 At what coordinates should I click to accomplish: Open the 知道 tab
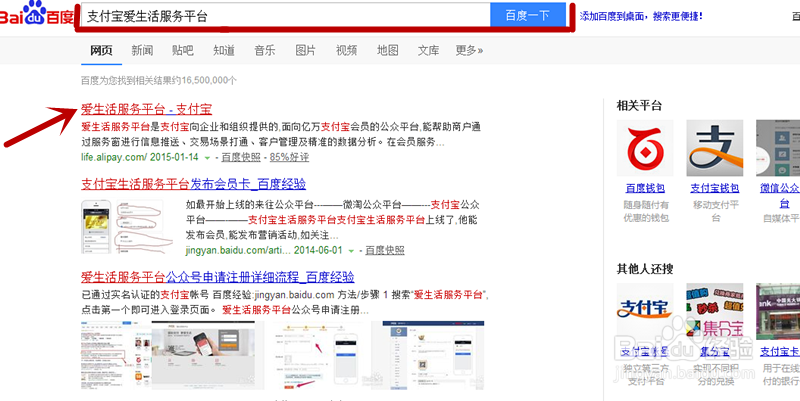pyautogui.click(x=224, y=51)
